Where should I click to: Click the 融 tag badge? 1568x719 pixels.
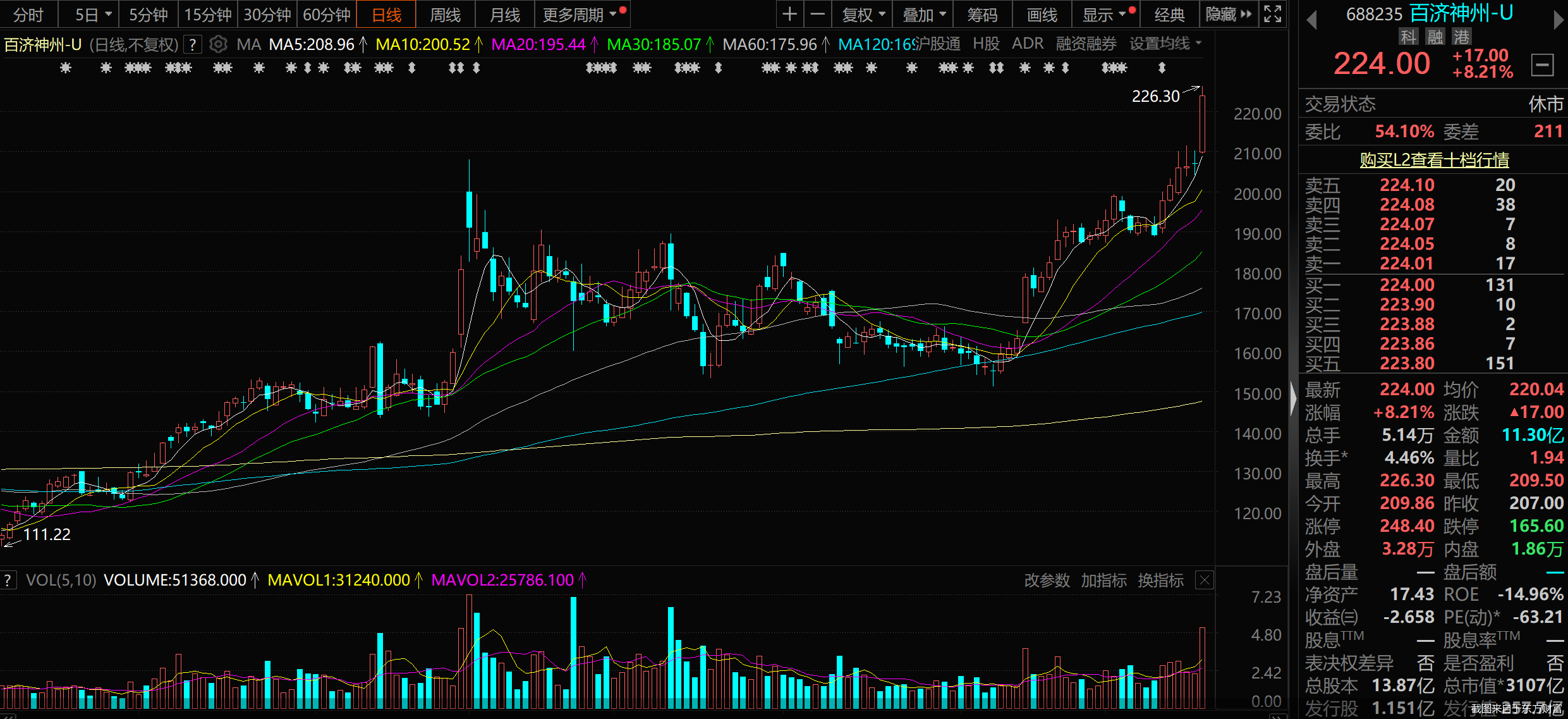point(1435,37)
